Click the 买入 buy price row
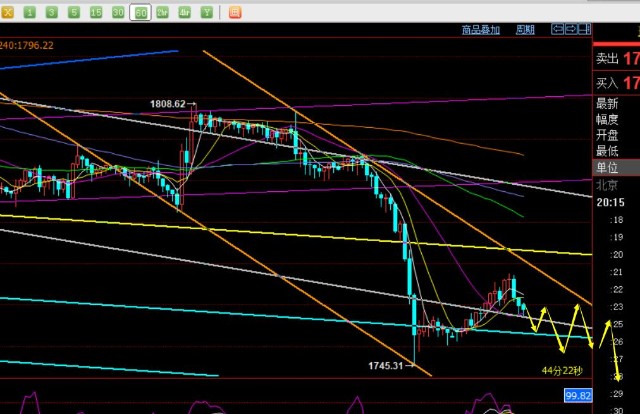The height and width of the screenshot is (414, 640). 616,82
